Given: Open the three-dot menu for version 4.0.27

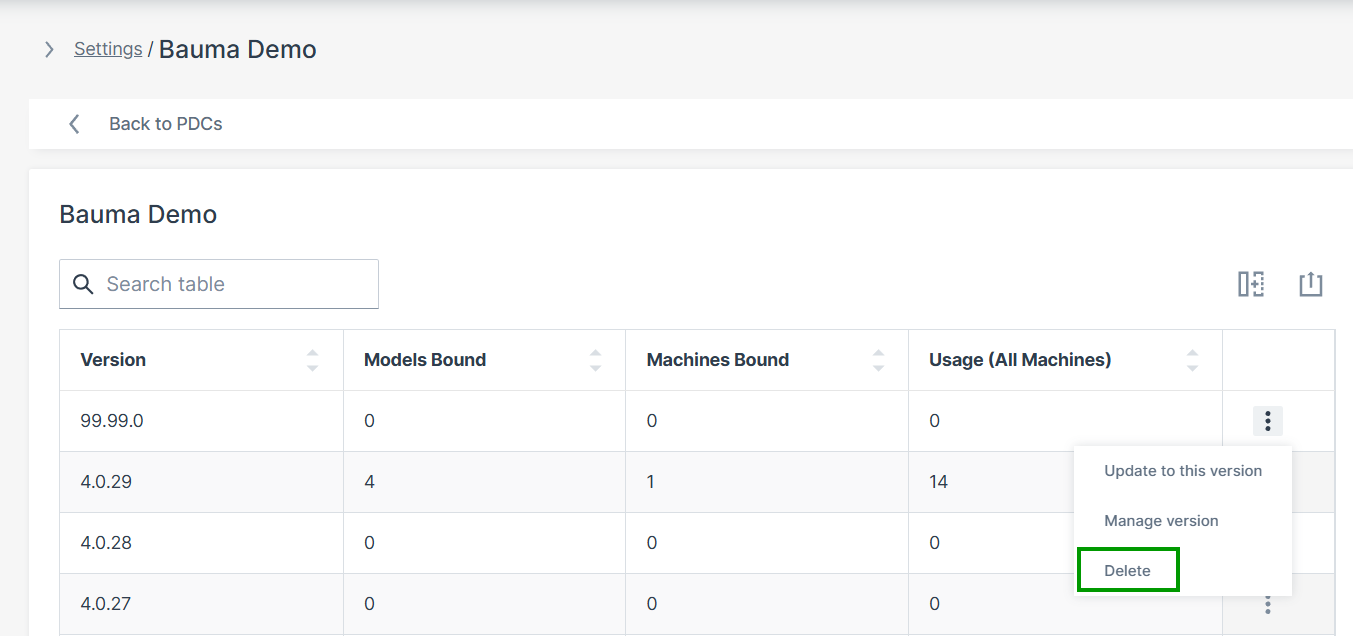Looking at the screenshot, I should pyautogui.click(x=1267, y=604).
